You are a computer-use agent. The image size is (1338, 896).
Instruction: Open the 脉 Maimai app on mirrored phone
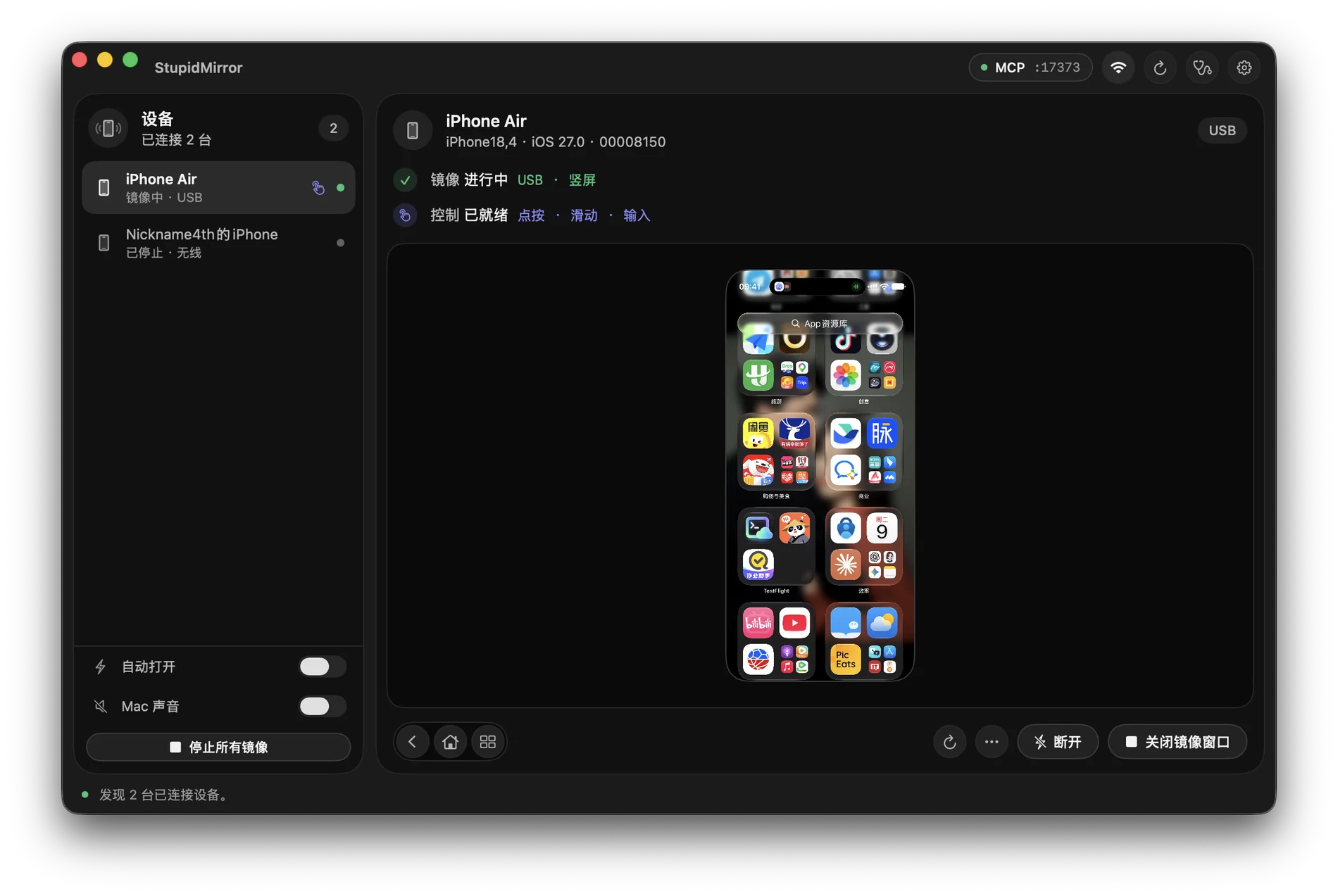pos(882,434)
